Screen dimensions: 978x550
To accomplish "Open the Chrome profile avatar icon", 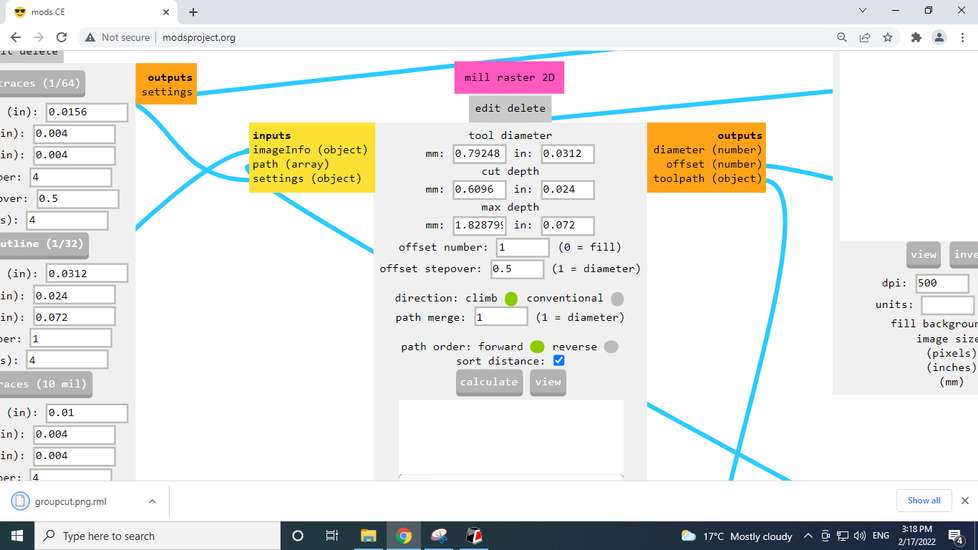I will [939, 37].
